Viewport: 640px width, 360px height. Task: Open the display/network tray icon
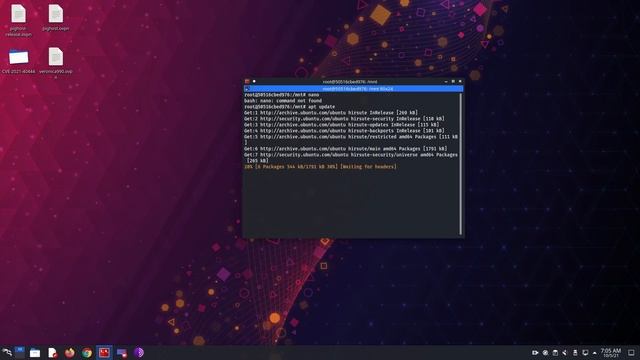(x=585, y=353)
